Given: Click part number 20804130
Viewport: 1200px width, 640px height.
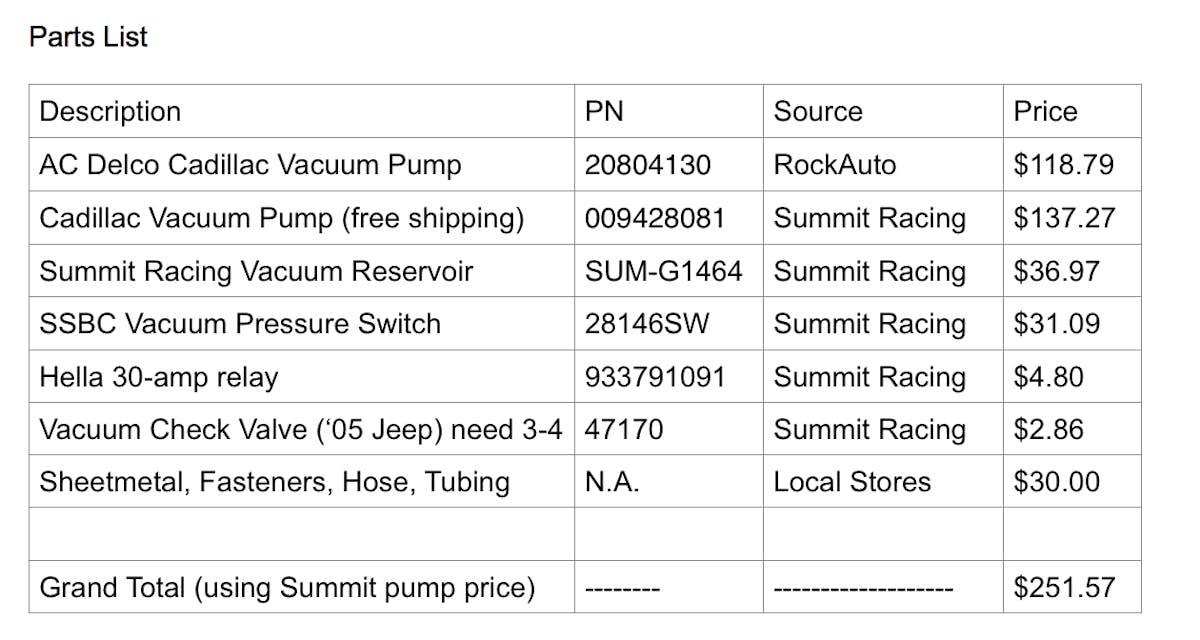Looking at the screenshot, I should pos(647,164).
